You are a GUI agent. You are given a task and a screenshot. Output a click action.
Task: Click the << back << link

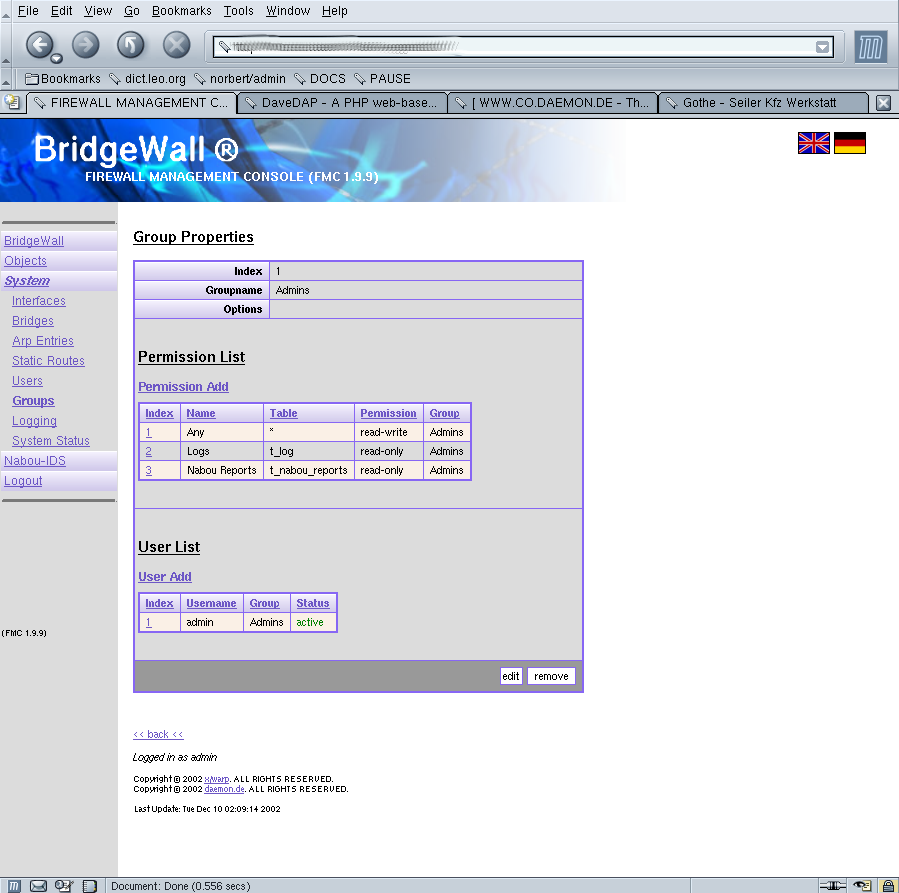pos(158,734)
